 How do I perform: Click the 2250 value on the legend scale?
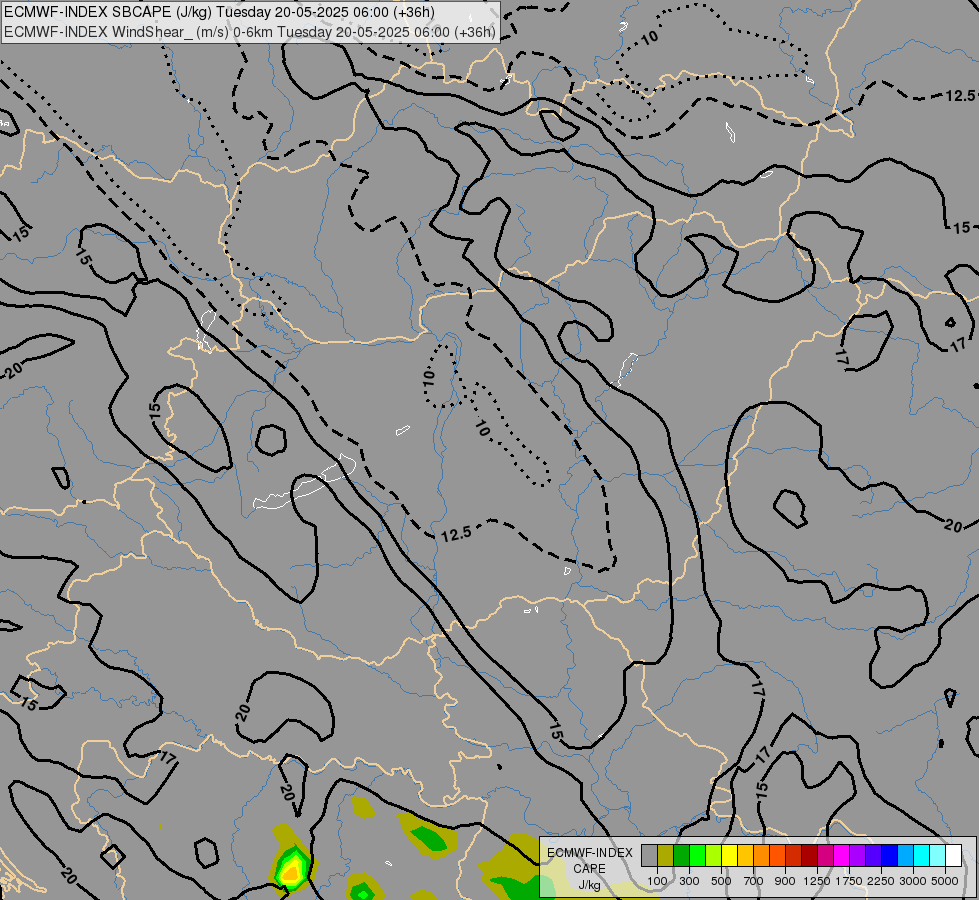(x=881, y=881)
